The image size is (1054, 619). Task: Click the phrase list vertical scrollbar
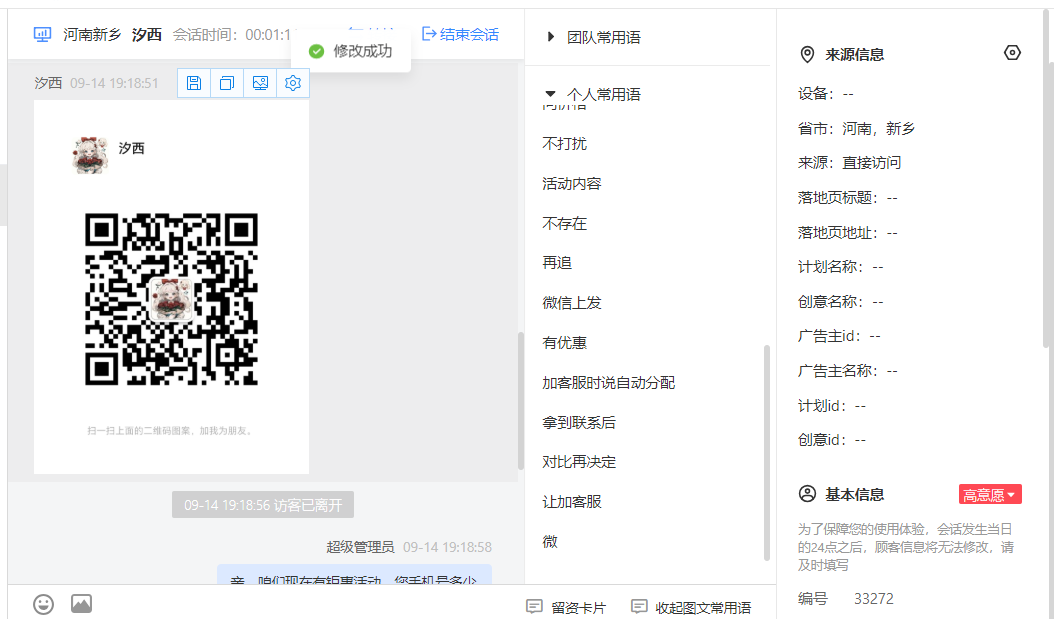tap(766, 452)
